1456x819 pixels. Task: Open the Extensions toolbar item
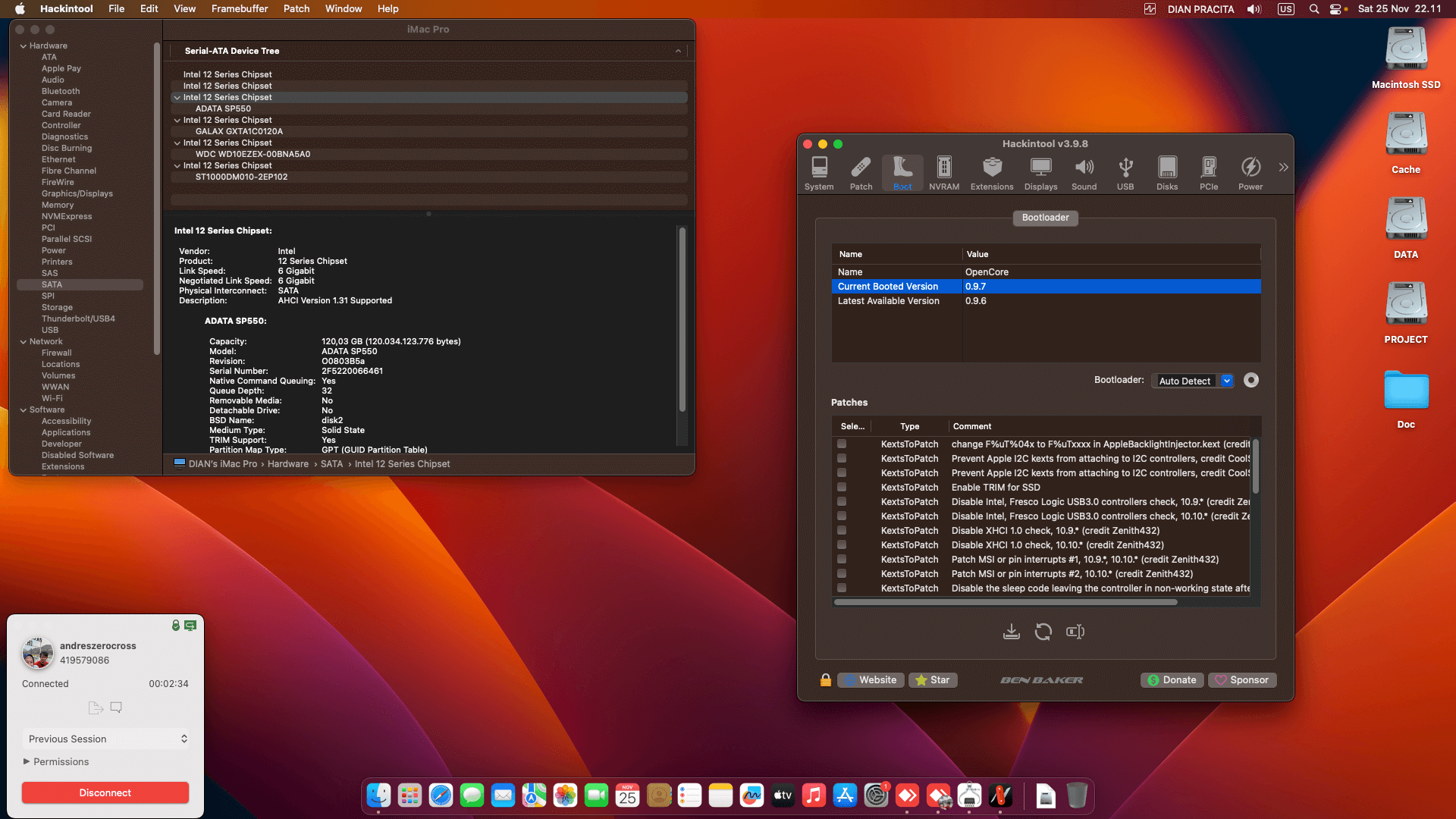(992, 174)
